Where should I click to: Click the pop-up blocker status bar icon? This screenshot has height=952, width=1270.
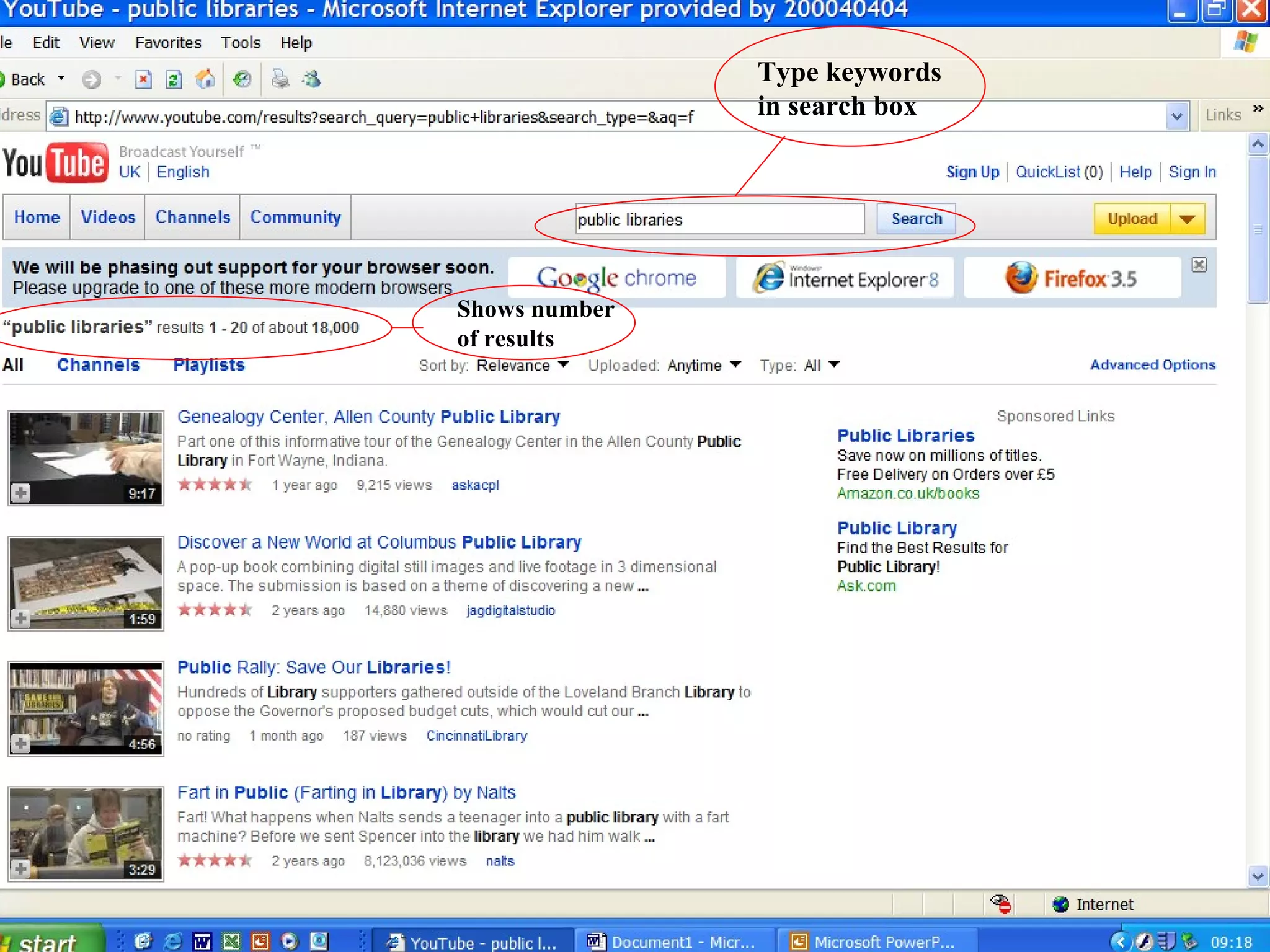[x=1000, y=904]
